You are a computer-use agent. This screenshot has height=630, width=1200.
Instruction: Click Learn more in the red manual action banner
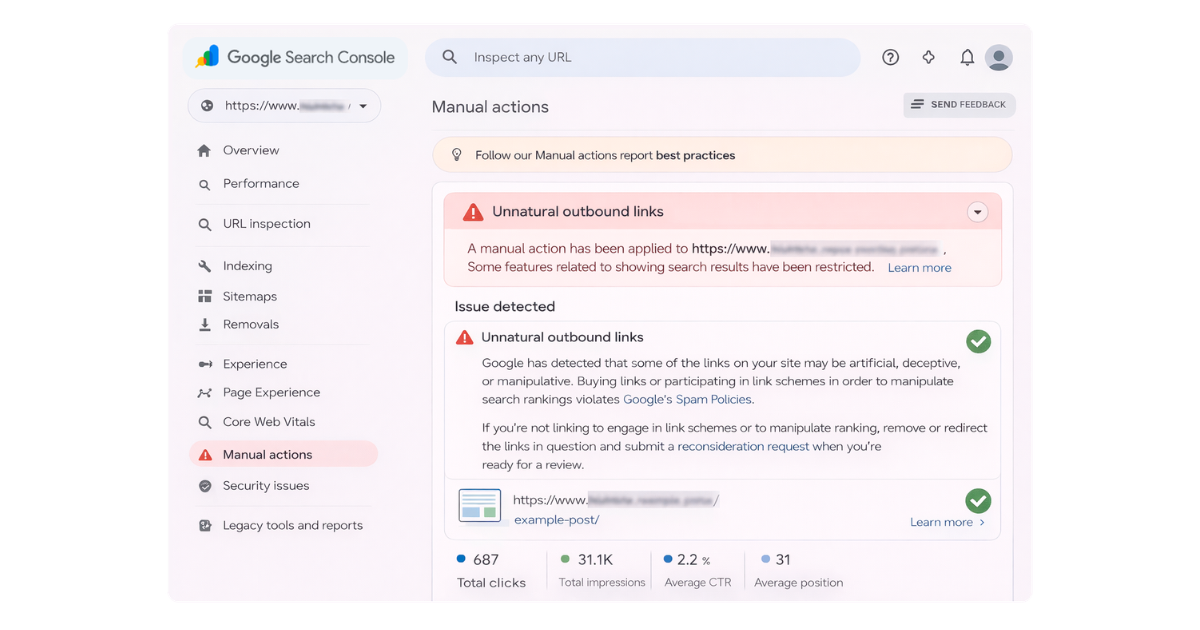click(x=919, y=268)
